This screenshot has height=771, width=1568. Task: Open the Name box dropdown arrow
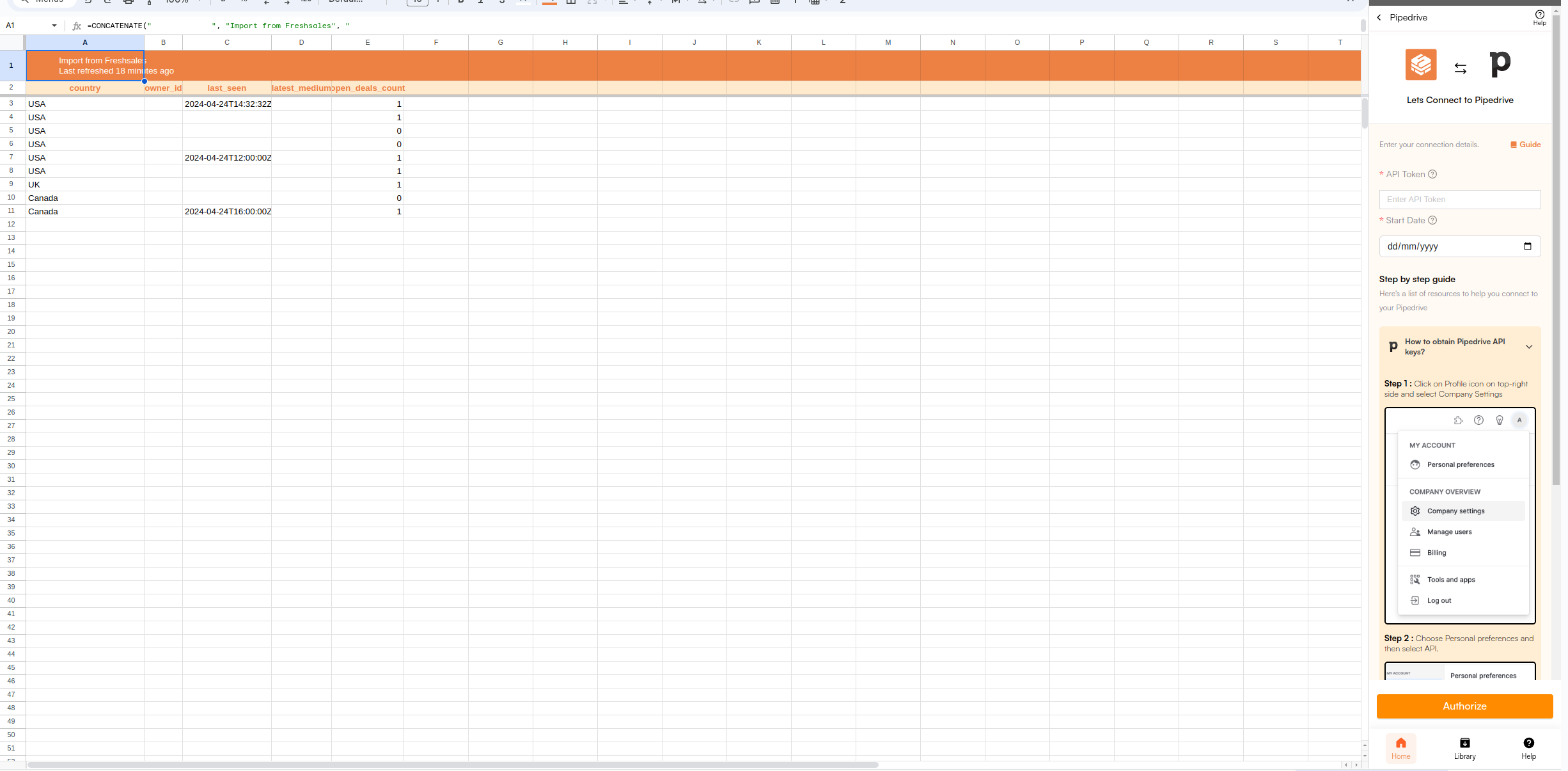[x=54, y=26]
